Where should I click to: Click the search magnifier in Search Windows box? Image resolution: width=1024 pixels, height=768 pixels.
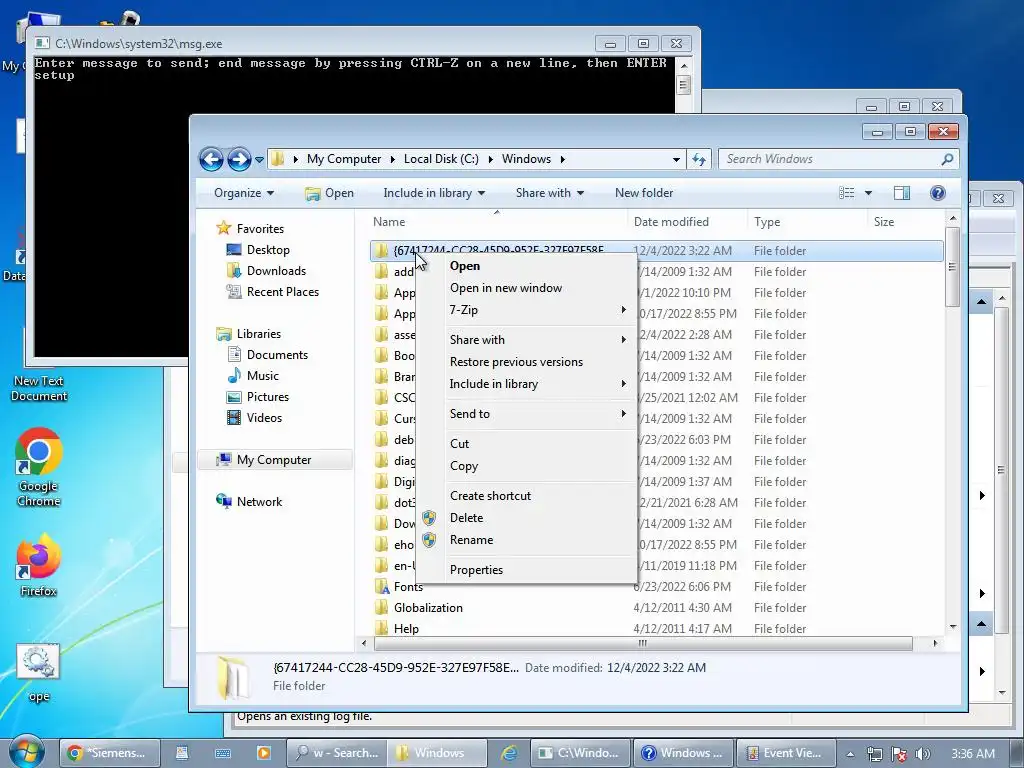[x=947, y=159]
